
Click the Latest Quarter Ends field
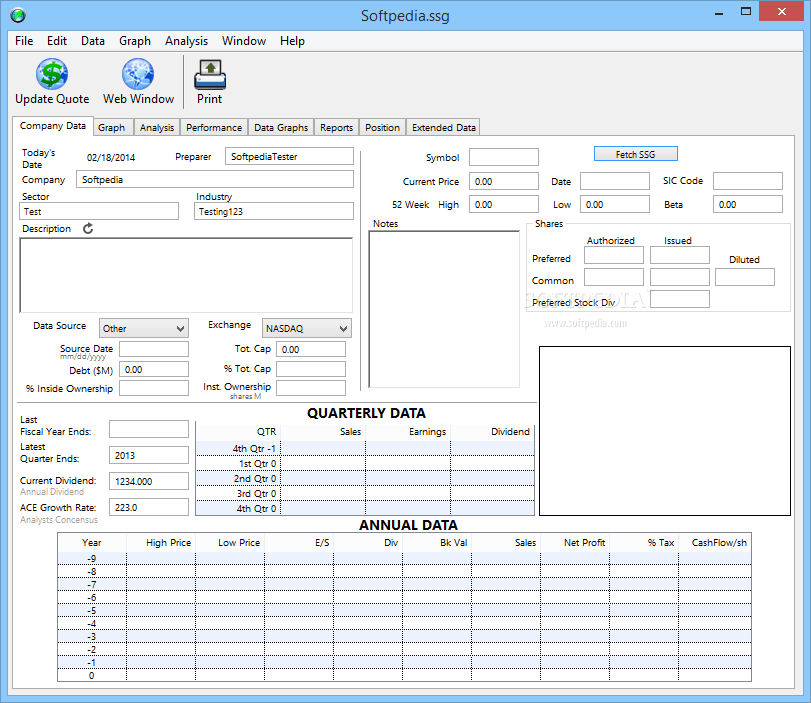point(149,455)
